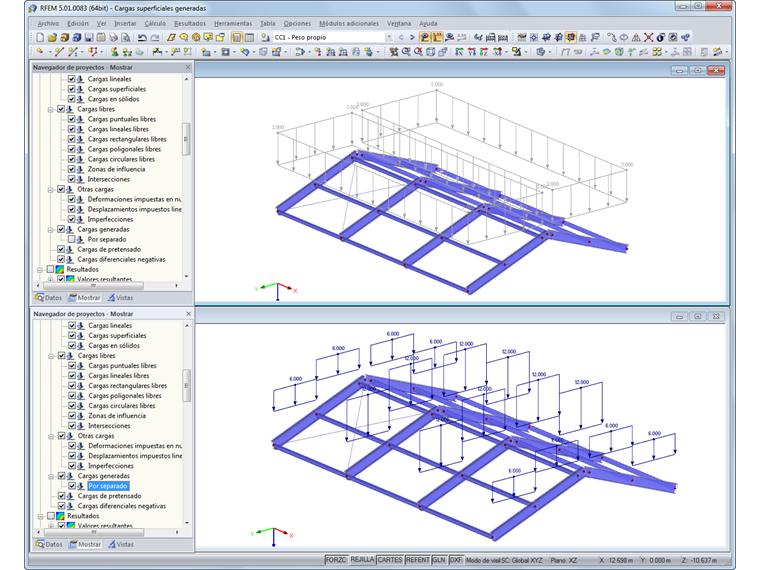
Task: Toggle REJILLA in the status bar
Action: coord(362,560)
